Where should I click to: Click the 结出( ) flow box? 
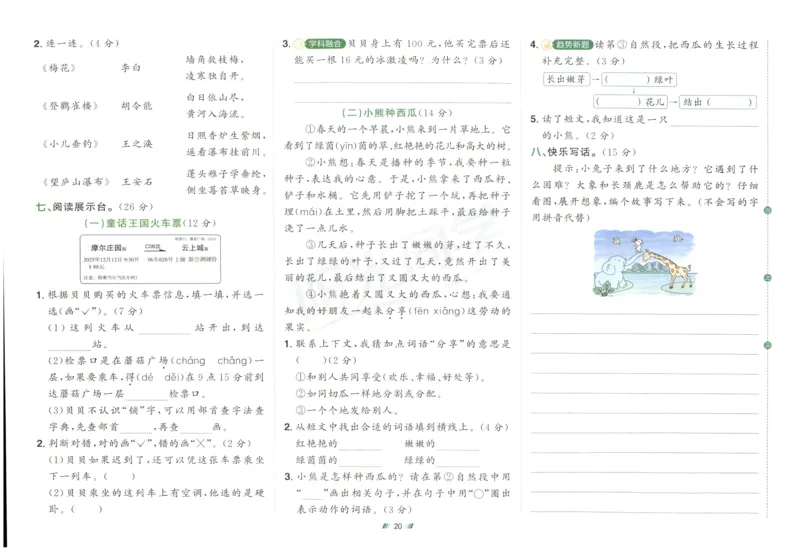pyautogui.click(x=717, y=102)
